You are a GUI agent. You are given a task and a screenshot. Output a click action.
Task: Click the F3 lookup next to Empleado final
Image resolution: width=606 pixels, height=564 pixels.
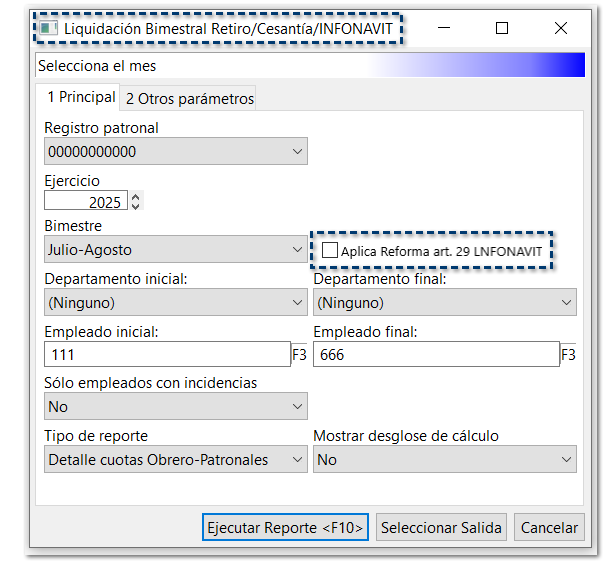click(x=568, y=355)
